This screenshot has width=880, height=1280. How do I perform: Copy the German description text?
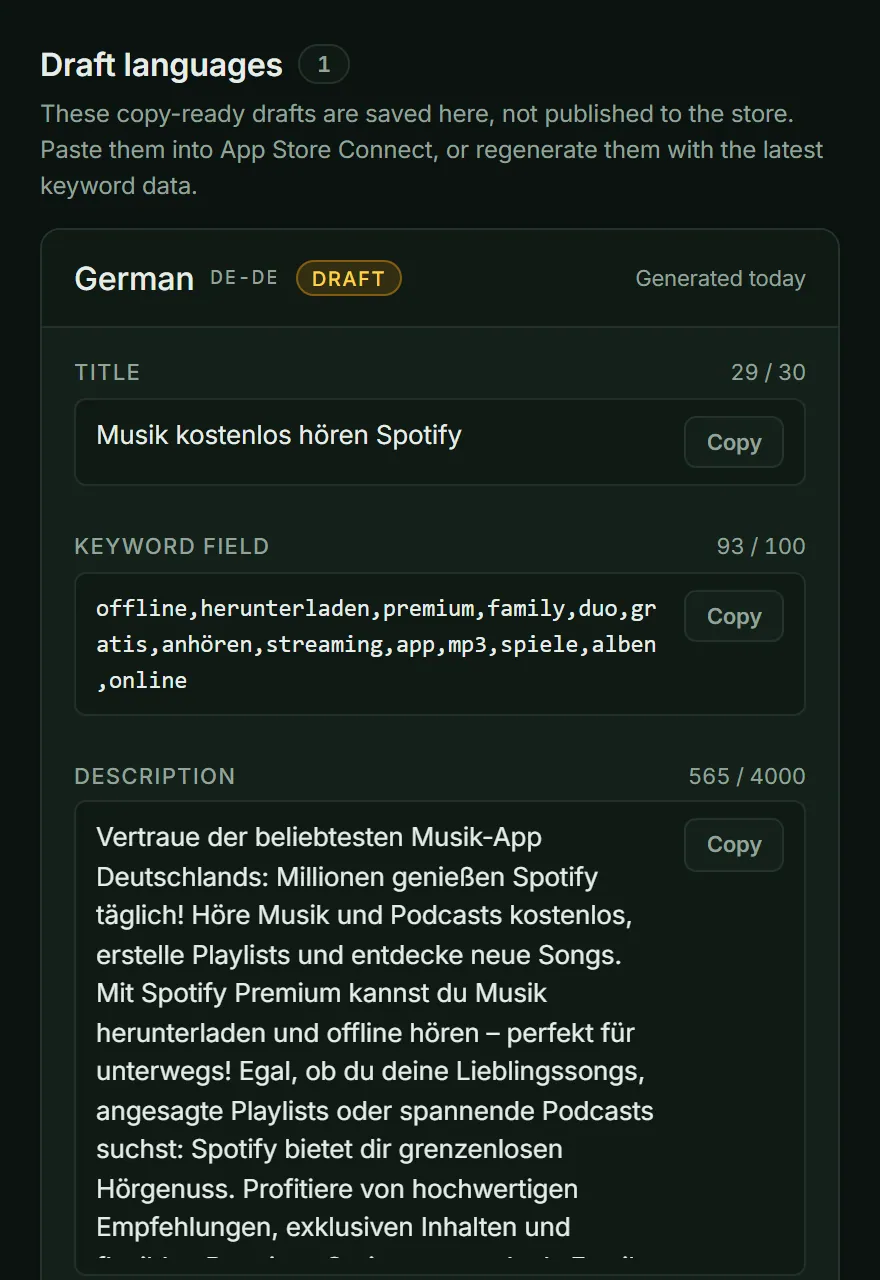(x=734, y=844)
